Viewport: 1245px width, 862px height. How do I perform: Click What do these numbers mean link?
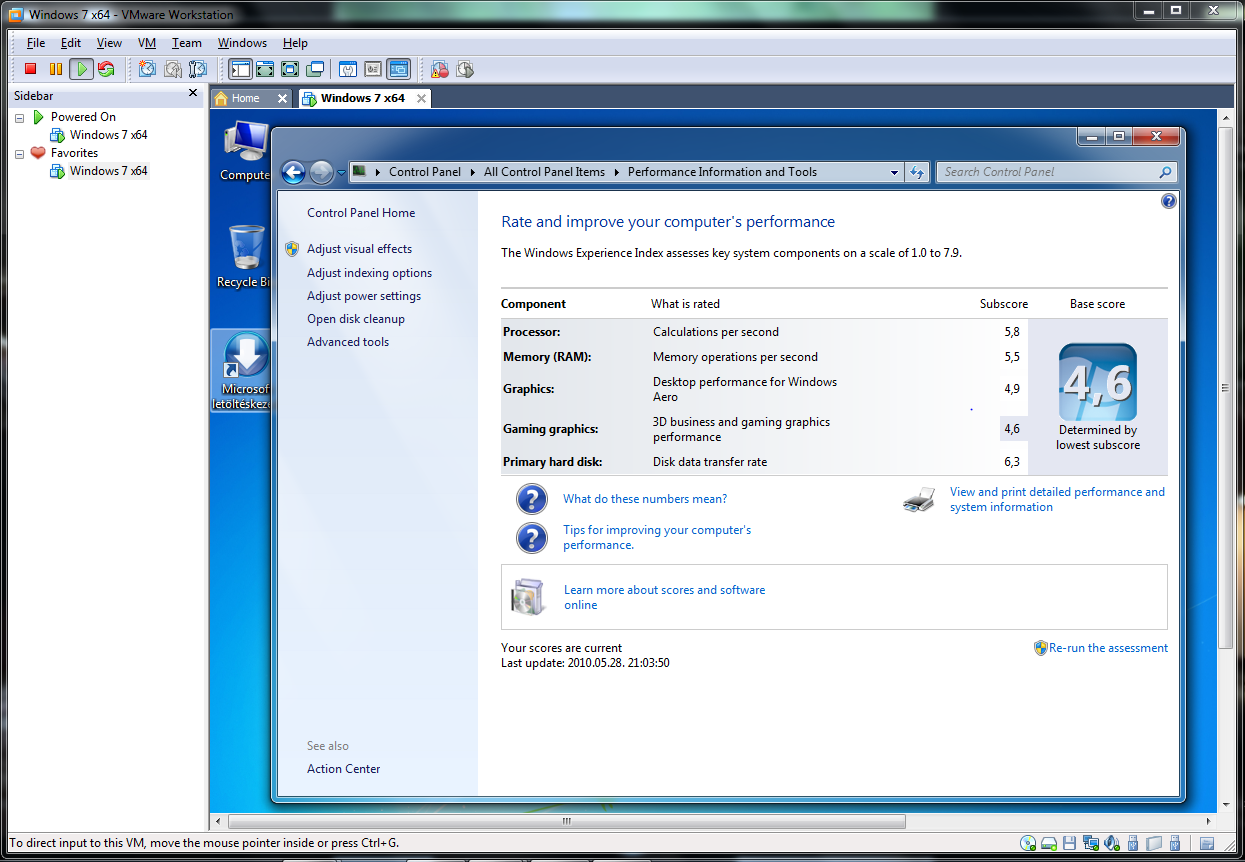click(645, 499)
